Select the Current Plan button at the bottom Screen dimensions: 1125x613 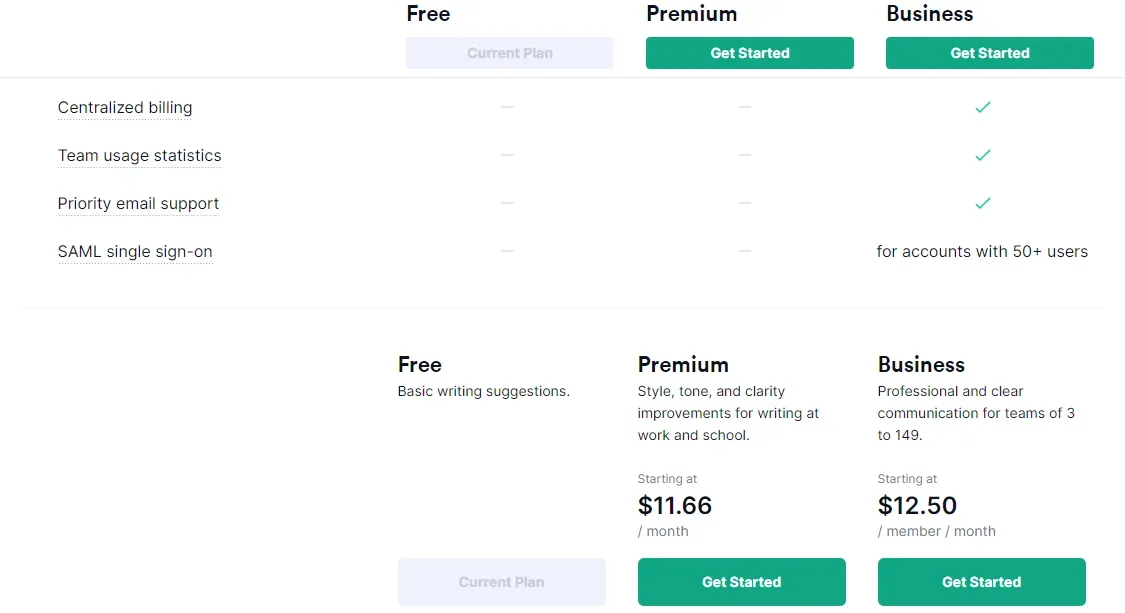tap(501, 581)
